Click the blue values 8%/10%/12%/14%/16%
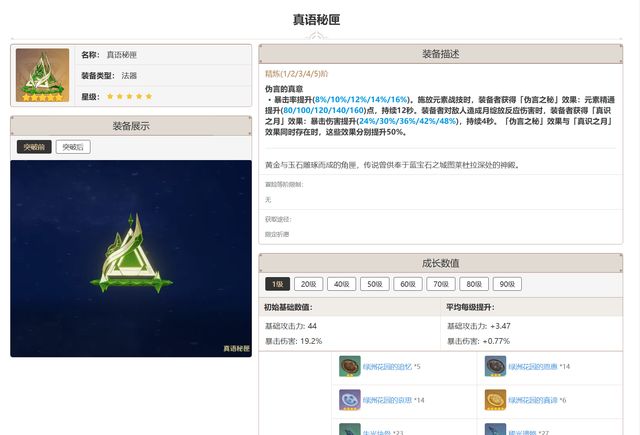 (x=361, y=100)
